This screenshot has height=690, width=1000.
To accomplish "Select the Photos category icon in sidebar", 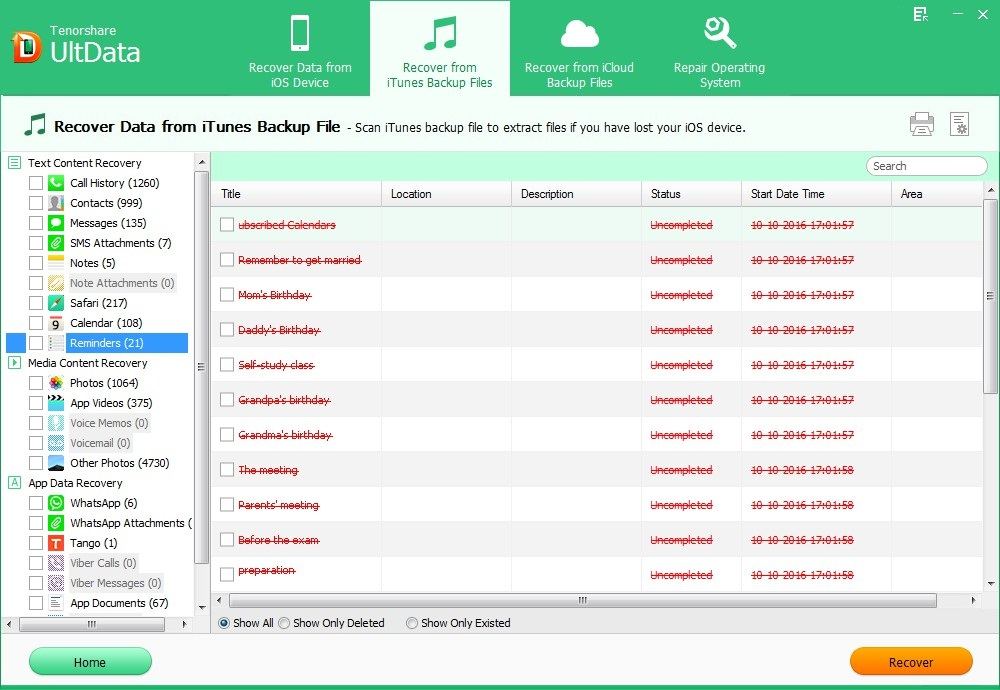I will pyautogui.click(x=55, y=383).
